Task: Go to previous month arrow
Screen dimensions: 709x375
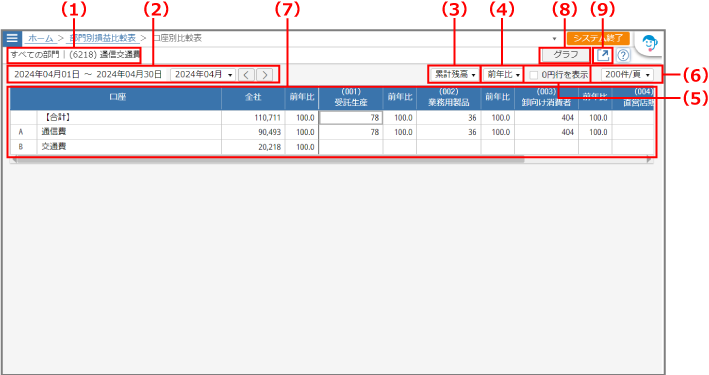Action: tap(246, 75)
